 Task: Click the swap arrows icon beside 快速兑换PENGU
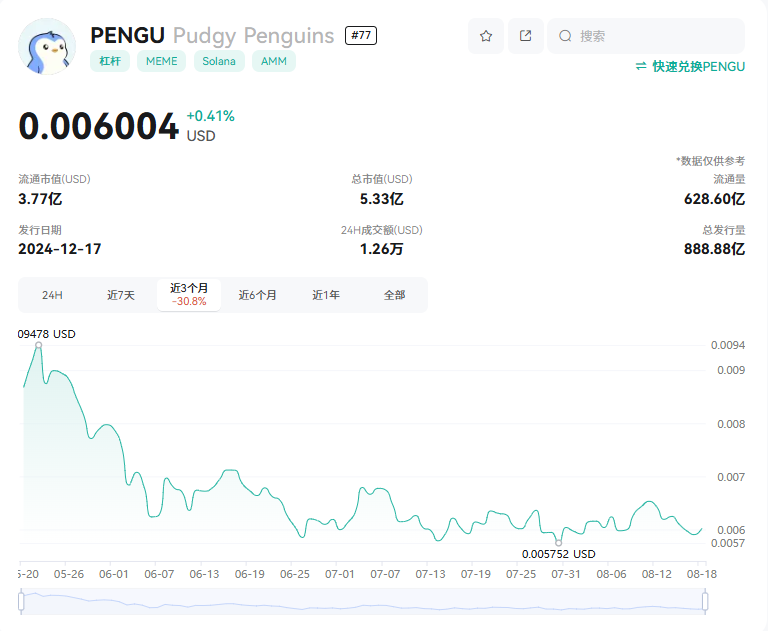coord(641,66)
